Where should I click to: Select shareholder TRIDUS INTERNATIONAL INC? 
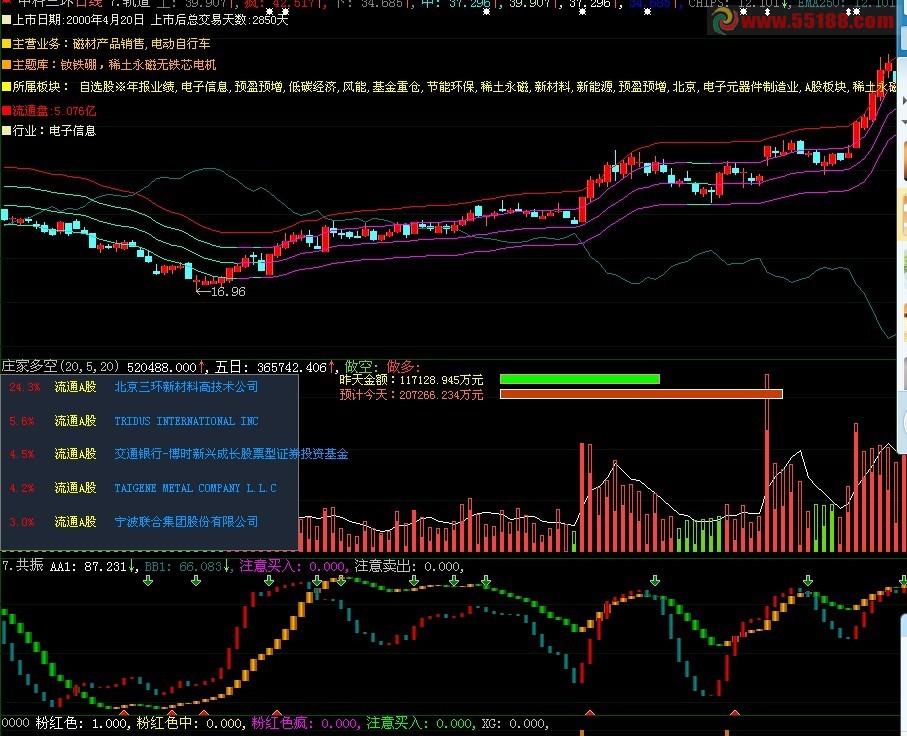pos(186,421)
